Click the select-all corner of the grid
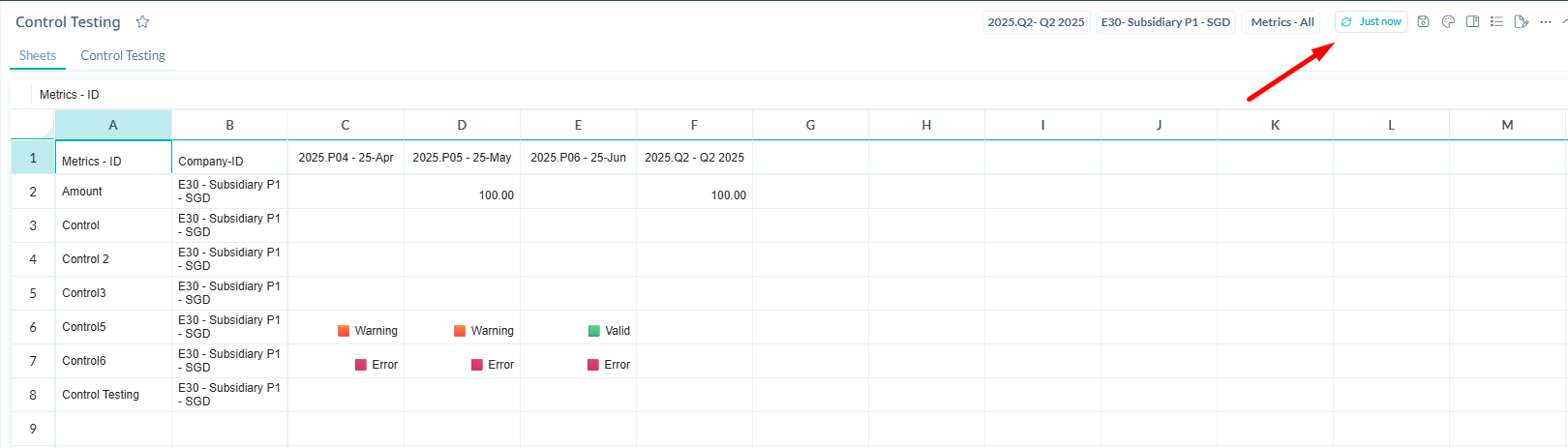Screen dimensions: 1568x448 [x=33, y=125]
